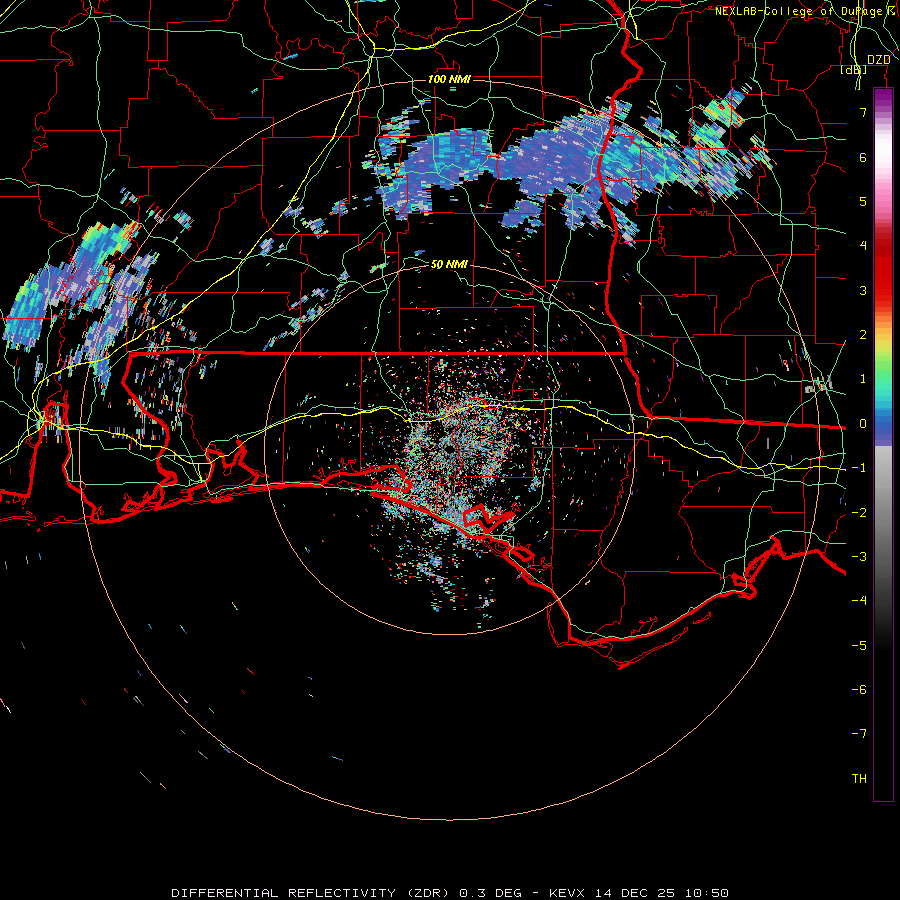Click the 2 value on the color scale
Screen dimensions: 900x900
coord(863,335)
